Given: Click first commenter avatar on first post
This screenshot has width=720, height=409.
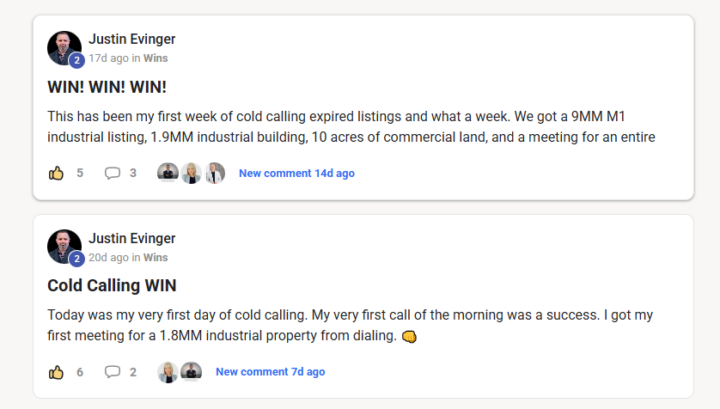Looking at the screenshot, I should (x=168, y=173).
